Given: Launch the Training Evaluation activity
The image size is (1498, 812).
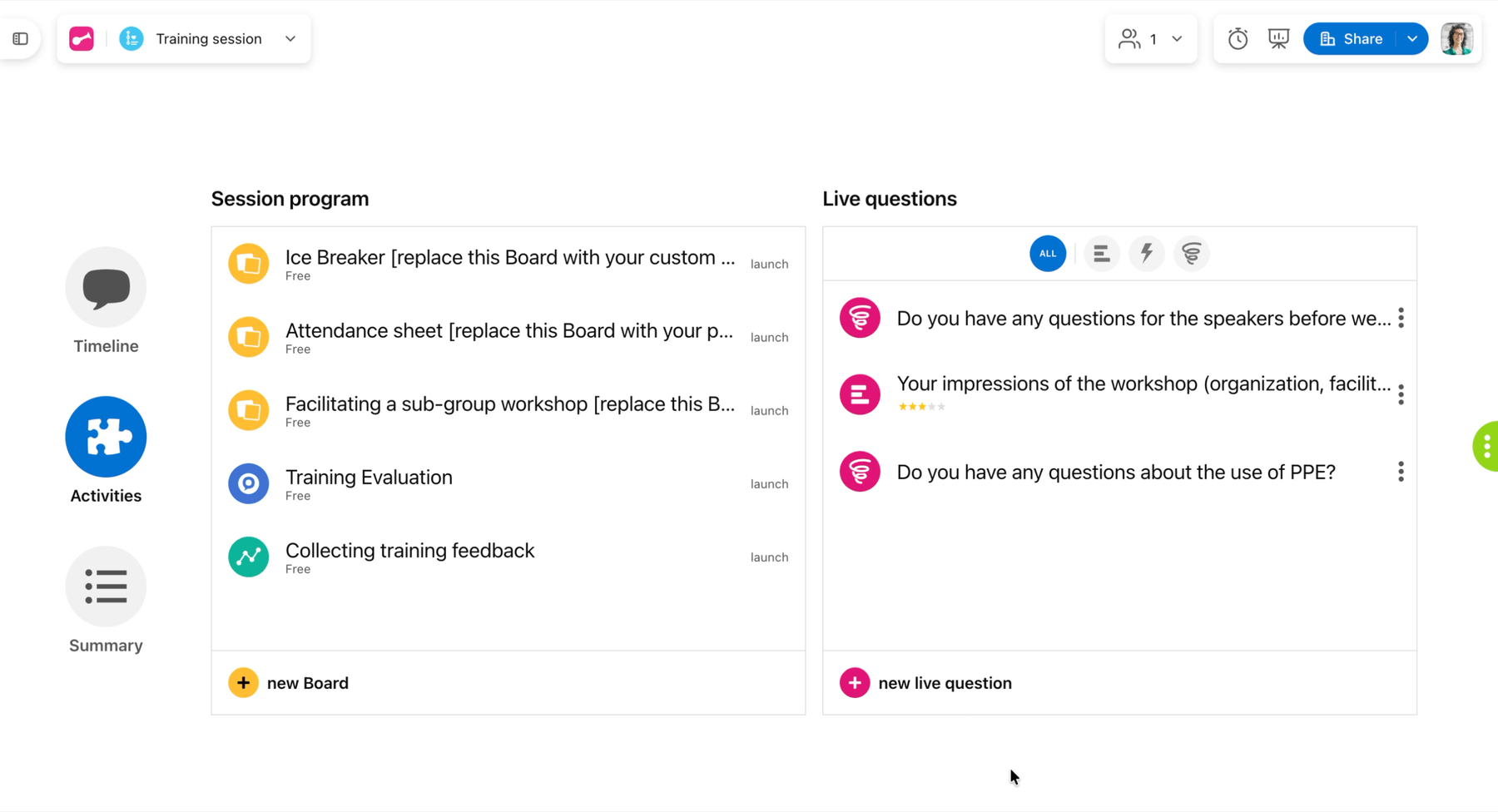Looking at the screenshot, I should [769, 483].
